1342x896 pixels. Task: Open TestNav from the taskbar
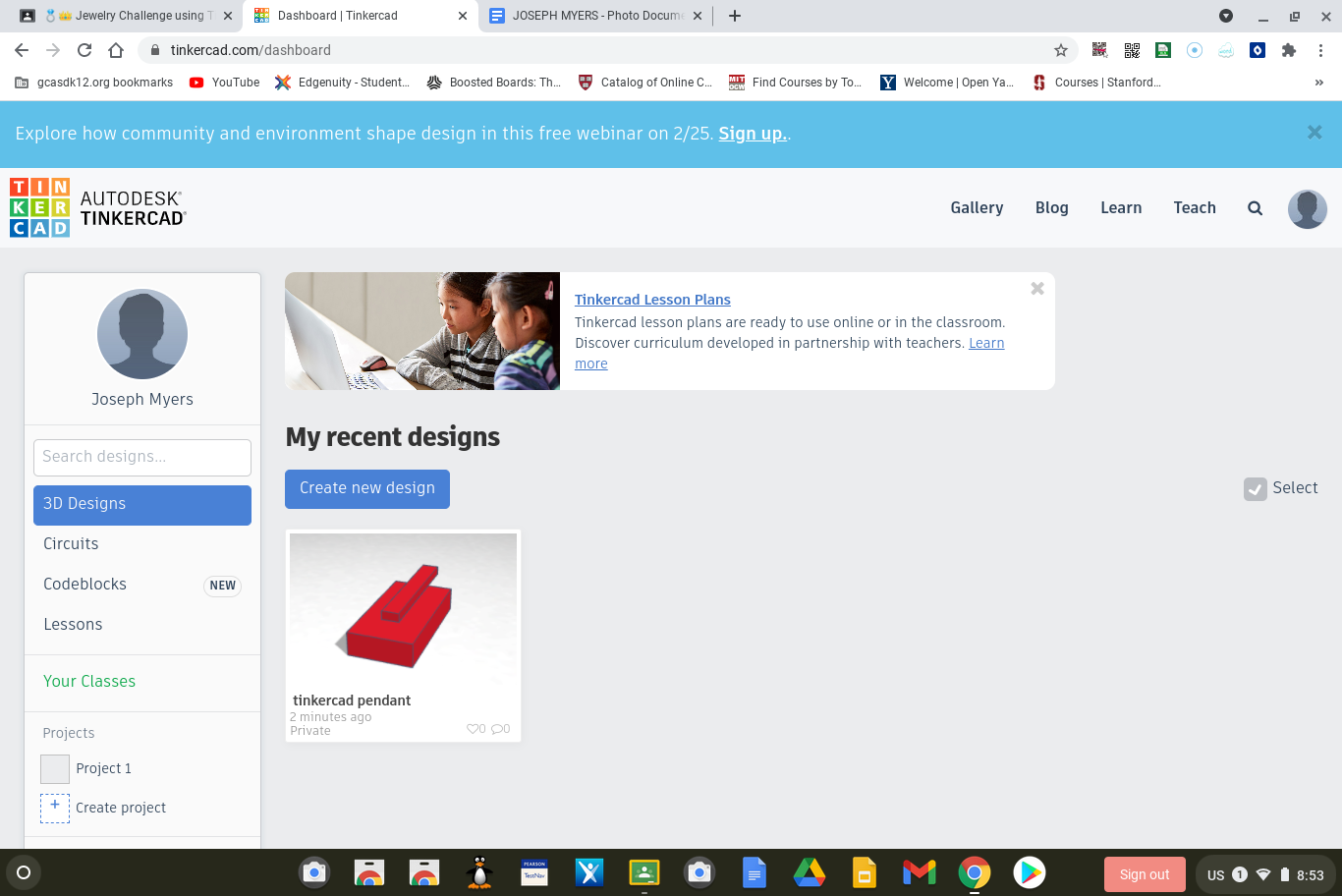[533, 872]
